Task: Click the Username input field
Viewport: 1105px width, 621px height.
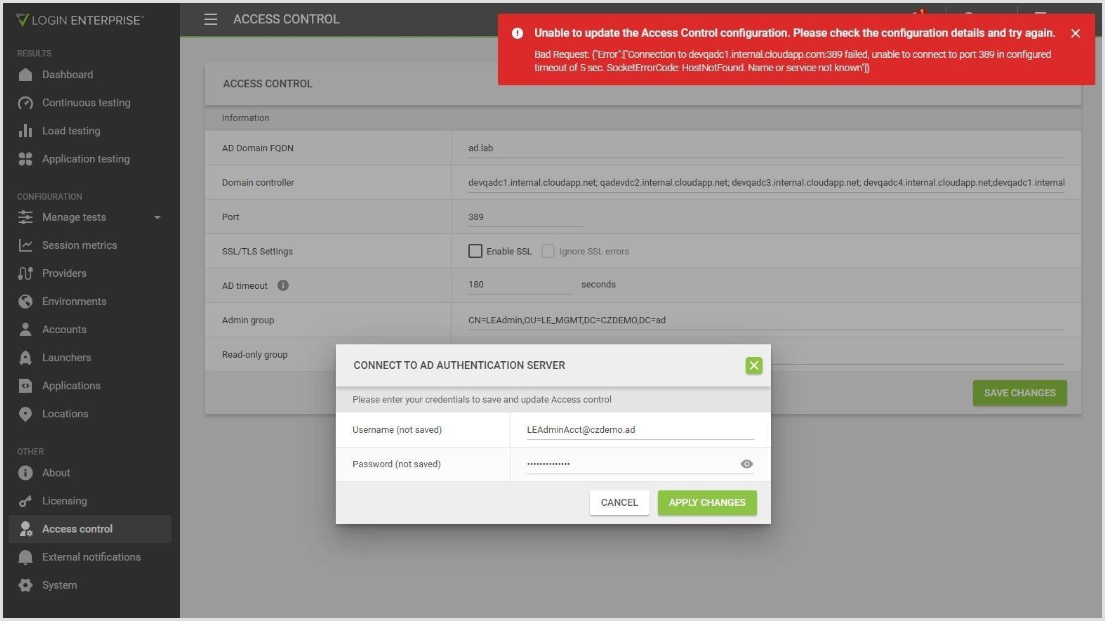Action: coord(640,429)
